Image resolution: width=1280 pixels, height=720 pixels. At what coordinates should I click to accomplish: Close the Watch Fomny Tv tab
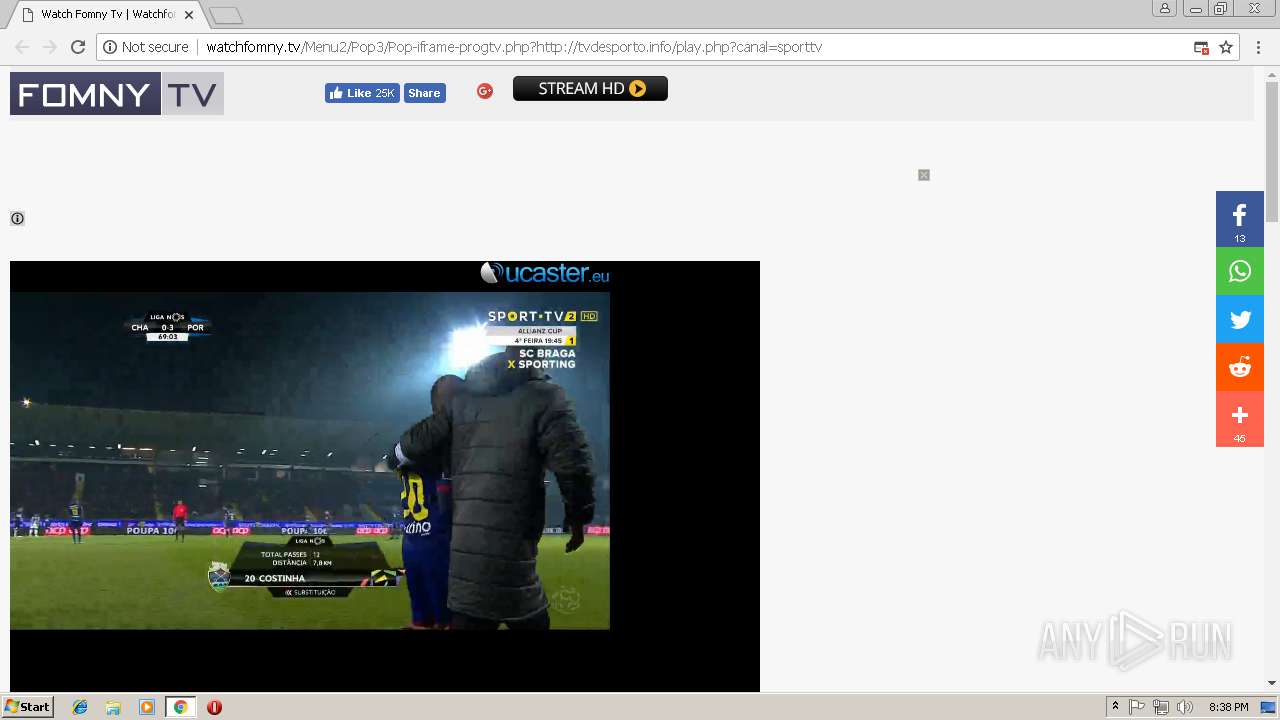tap(189, 15)
